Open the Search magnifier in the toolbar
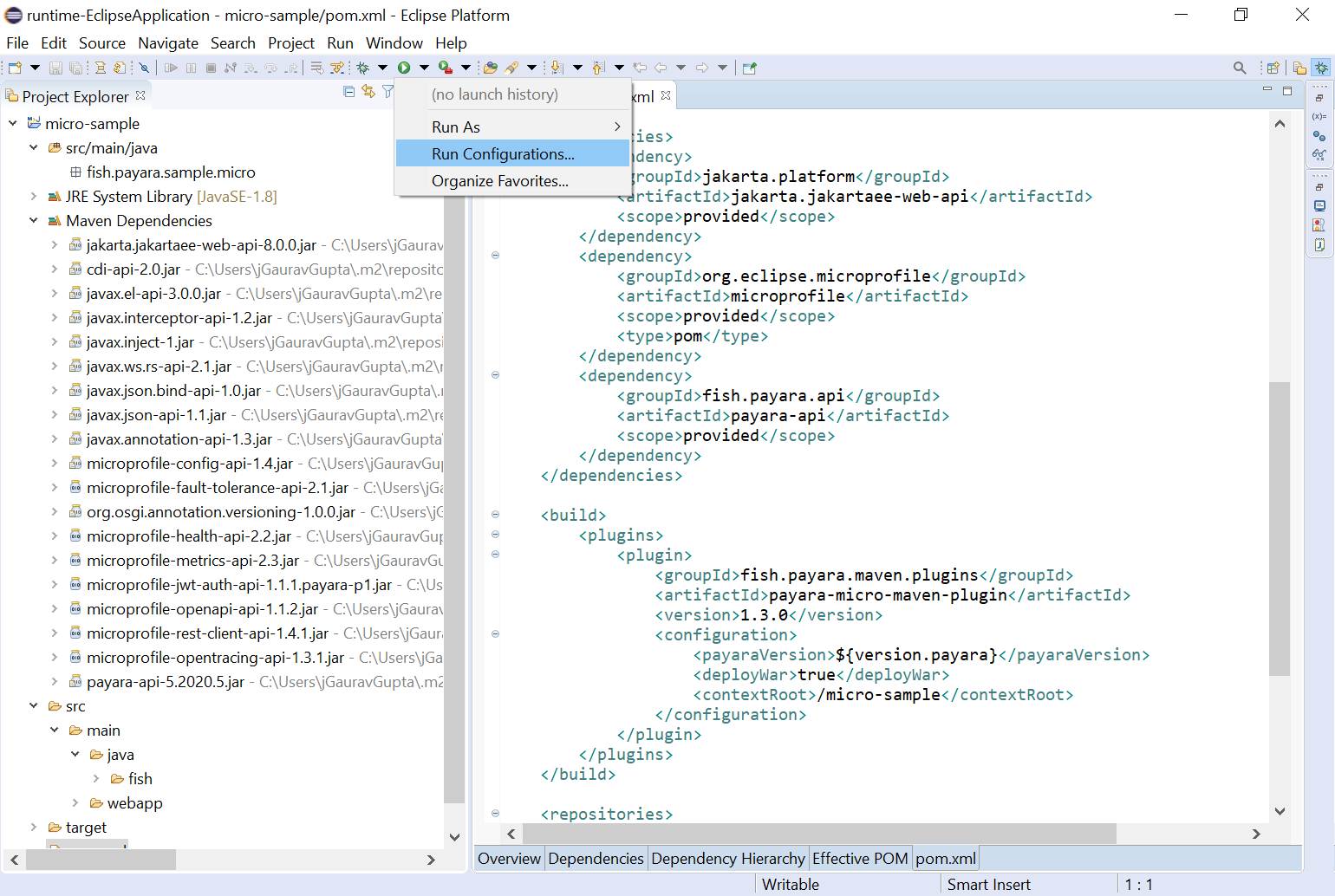 [1240, 68]
